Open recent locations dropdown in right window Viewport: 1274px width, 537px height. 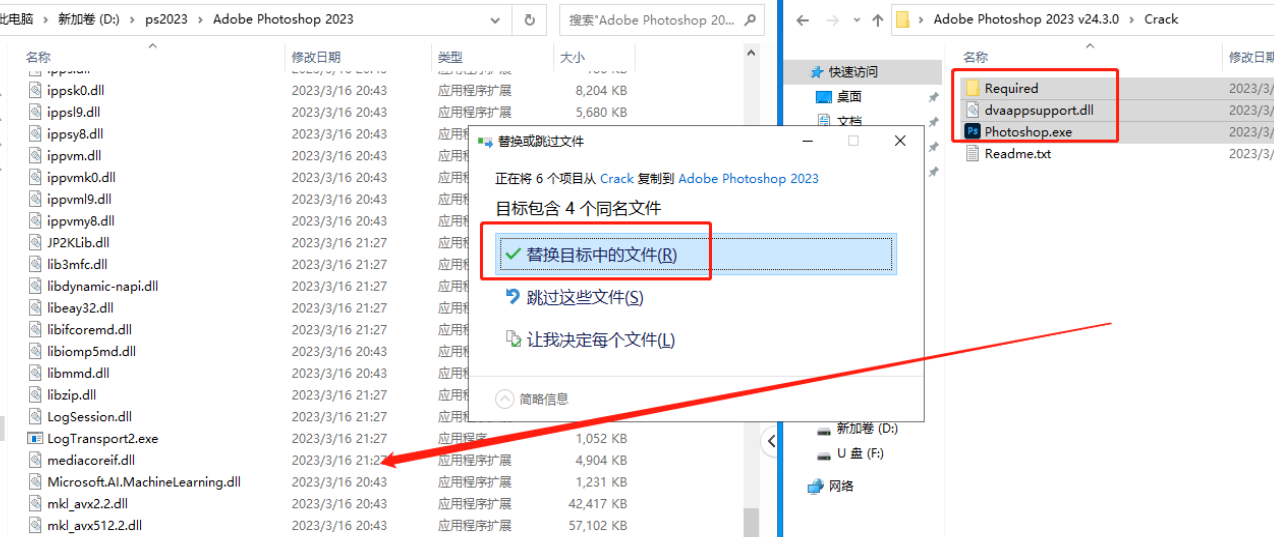click(855, 19)
